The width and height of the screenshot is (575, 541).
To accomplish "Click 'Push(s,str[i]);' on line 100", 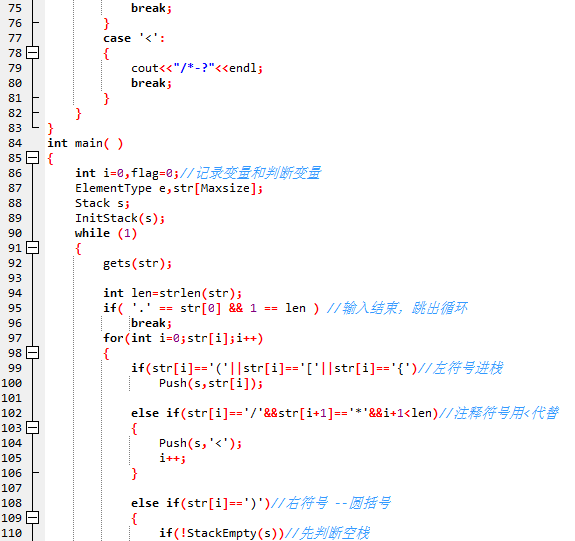I will tap(211, 383).
